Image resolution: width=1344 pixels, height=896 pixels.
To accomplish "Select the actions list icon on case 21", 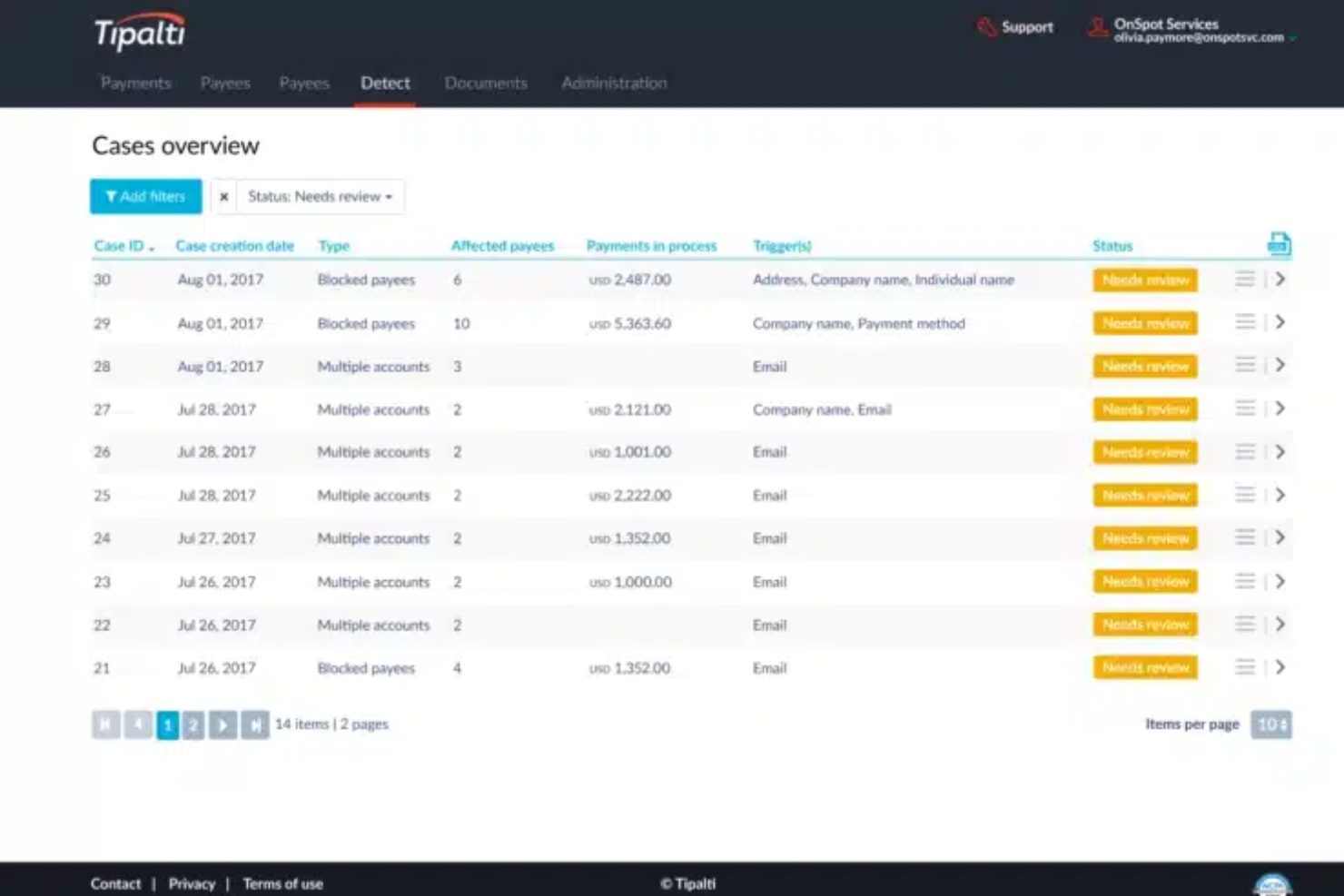I will pyautogui.click(x=1244, y=667).
